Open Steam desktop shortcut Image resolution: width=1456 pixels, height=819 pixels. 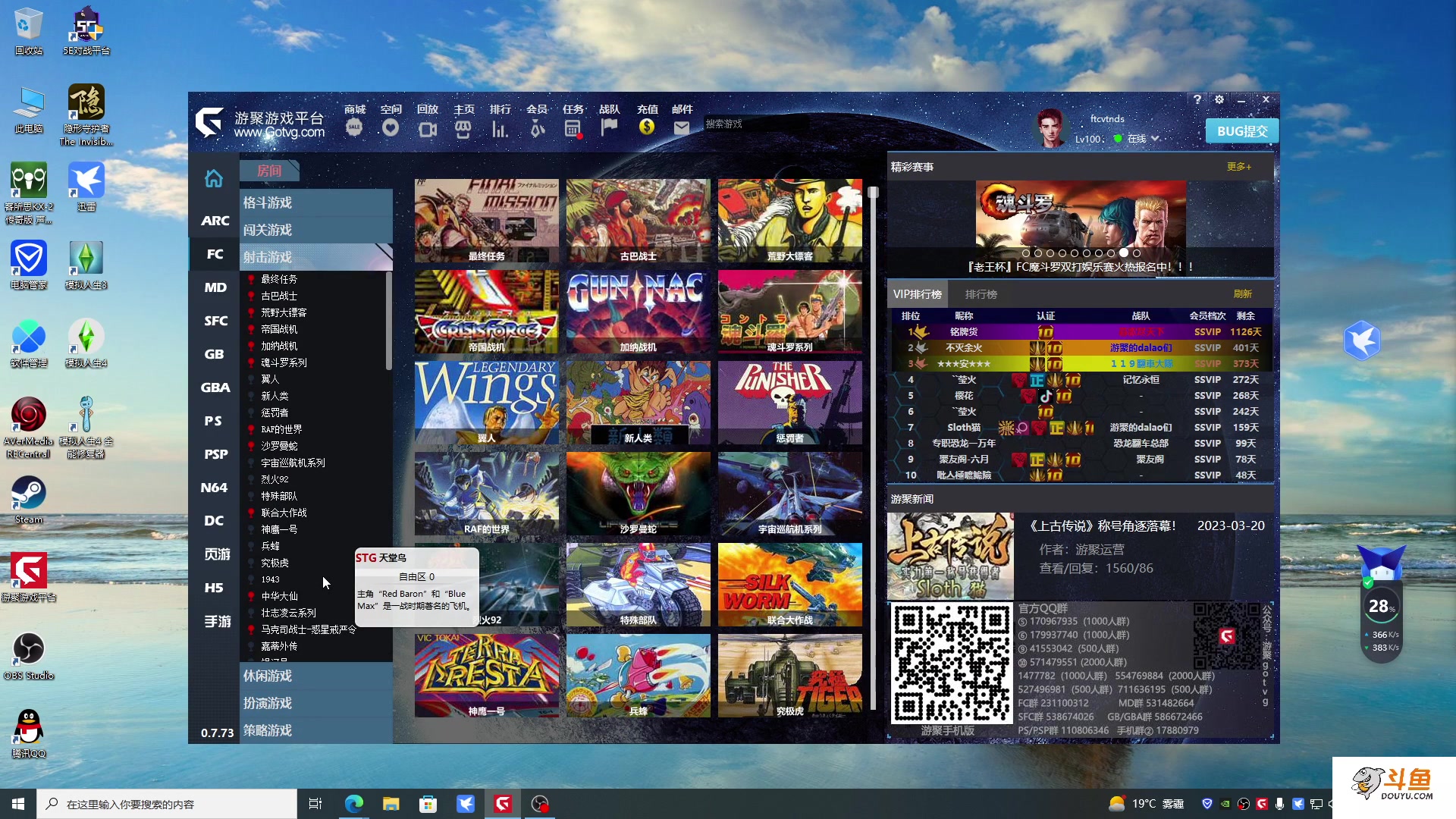29,500
